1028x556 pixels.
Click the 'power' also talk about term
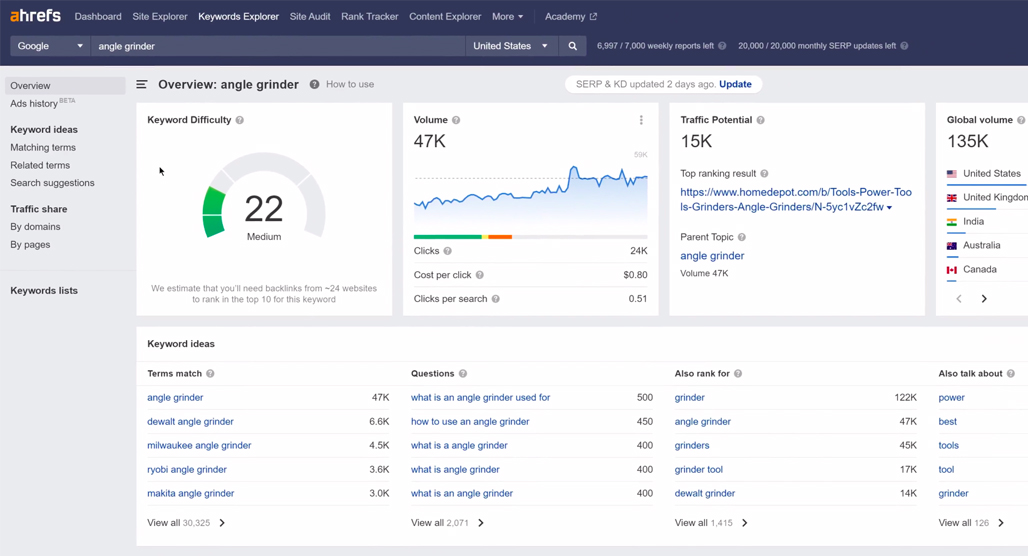(x=951, y=397)
